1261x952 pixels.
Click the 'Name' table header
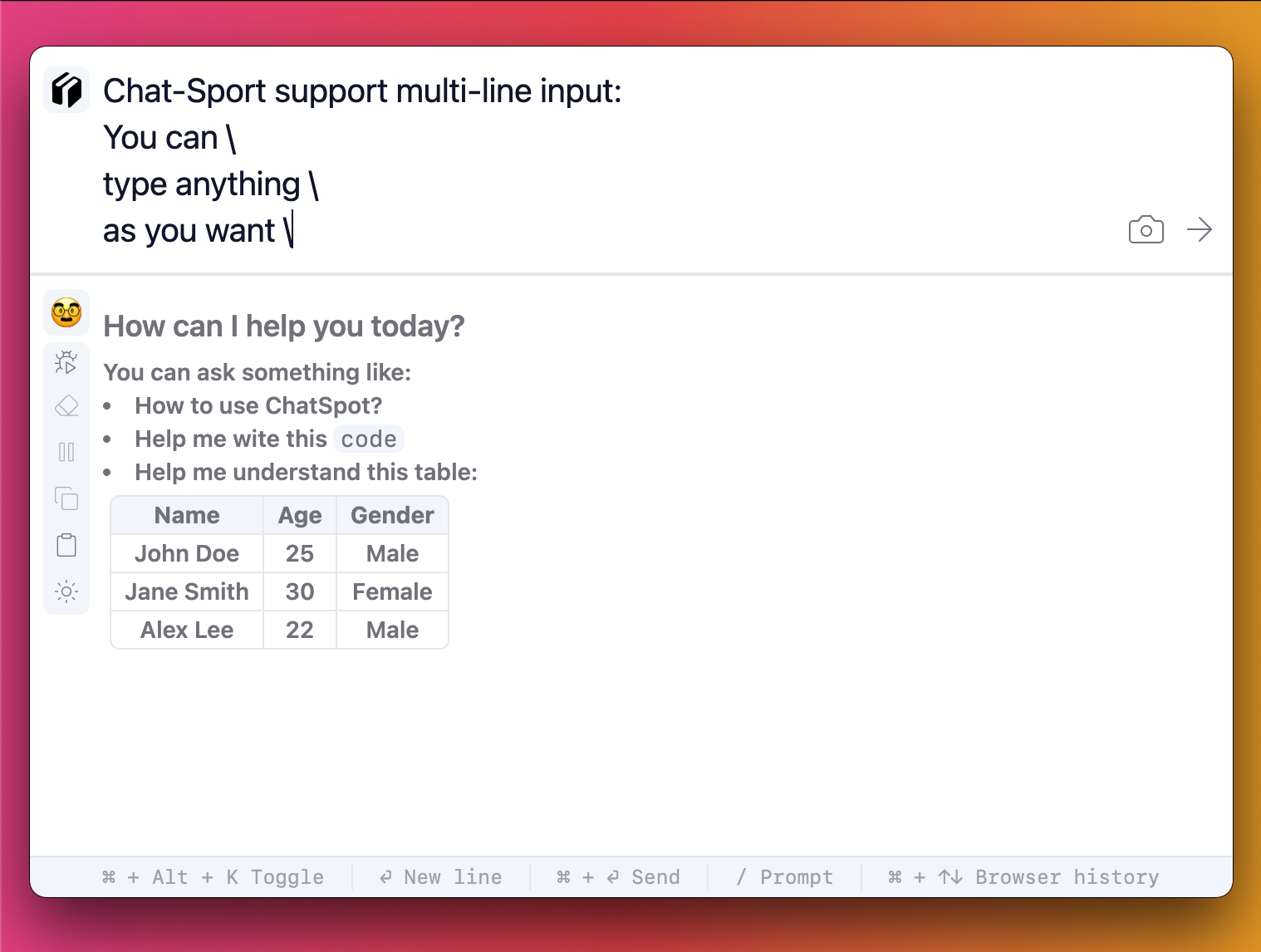pos(187,515)
